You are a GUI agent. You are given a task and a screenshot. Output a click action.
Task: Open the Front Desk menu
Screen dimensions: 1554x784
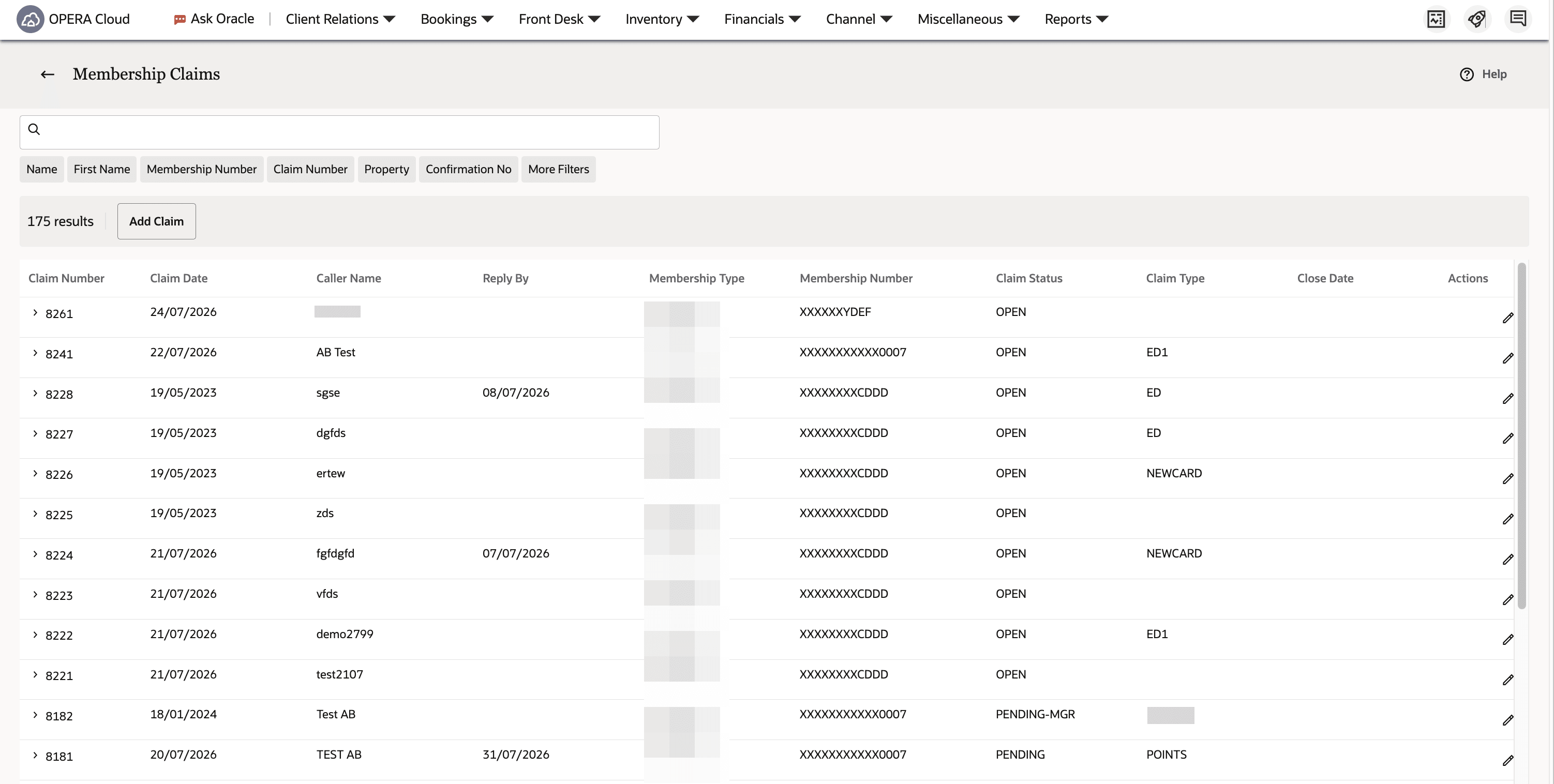[x=559, y=19]
